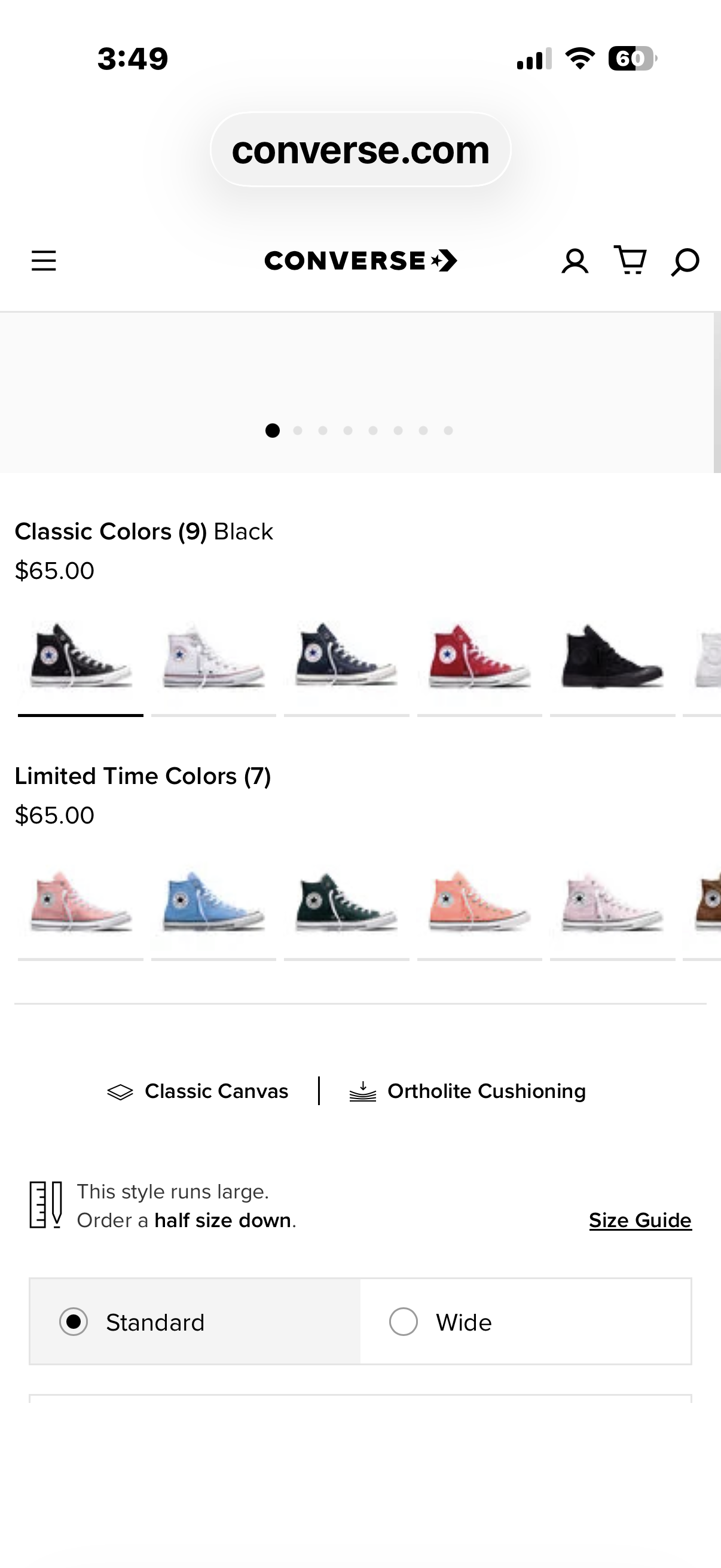Open the hamburger navigation menu
The width and height of the screenshot is (721, 1568).
click(x=44, y=261)
